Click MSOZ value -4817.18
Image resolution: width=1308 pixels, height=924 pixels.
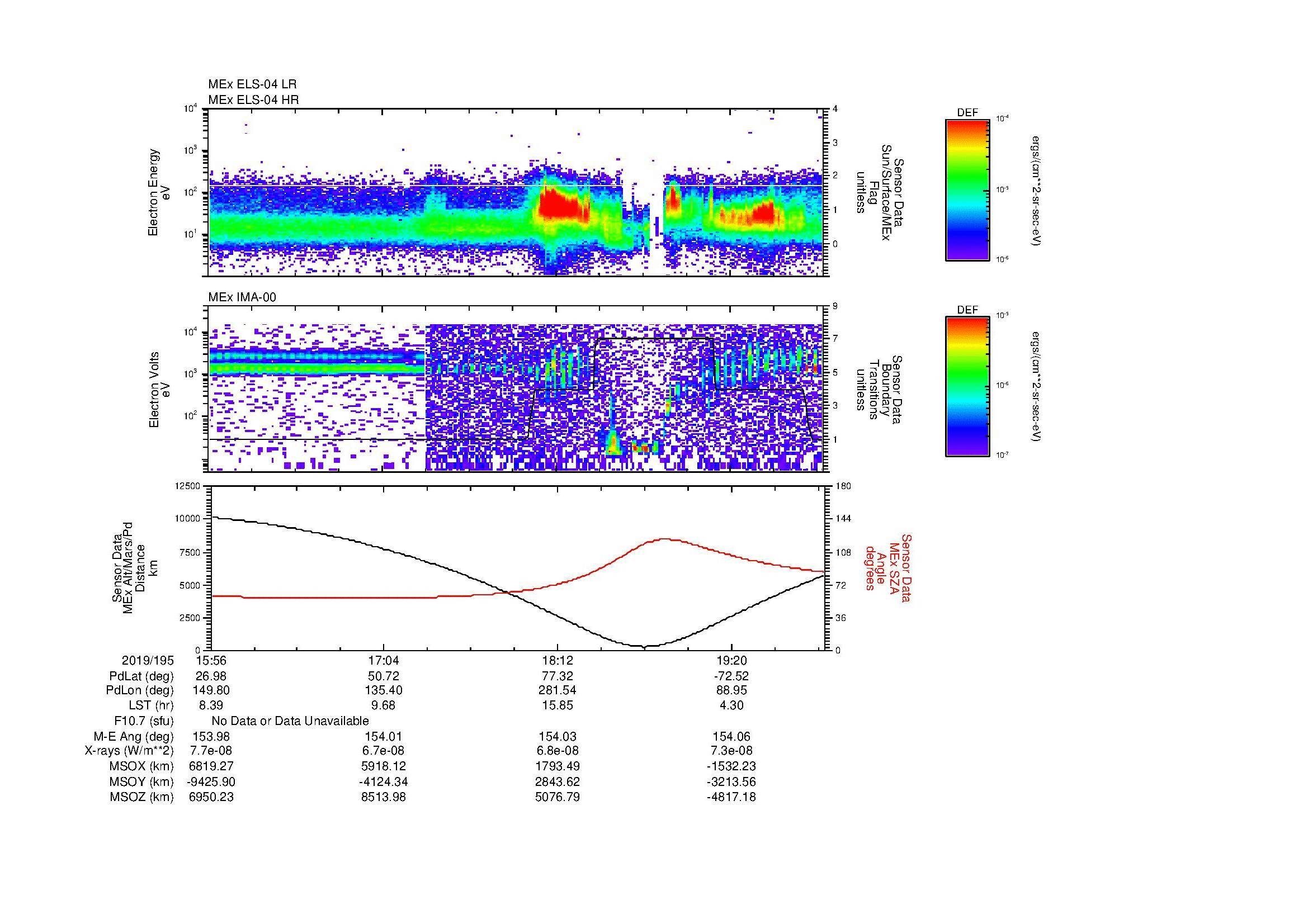click(731, 797)
